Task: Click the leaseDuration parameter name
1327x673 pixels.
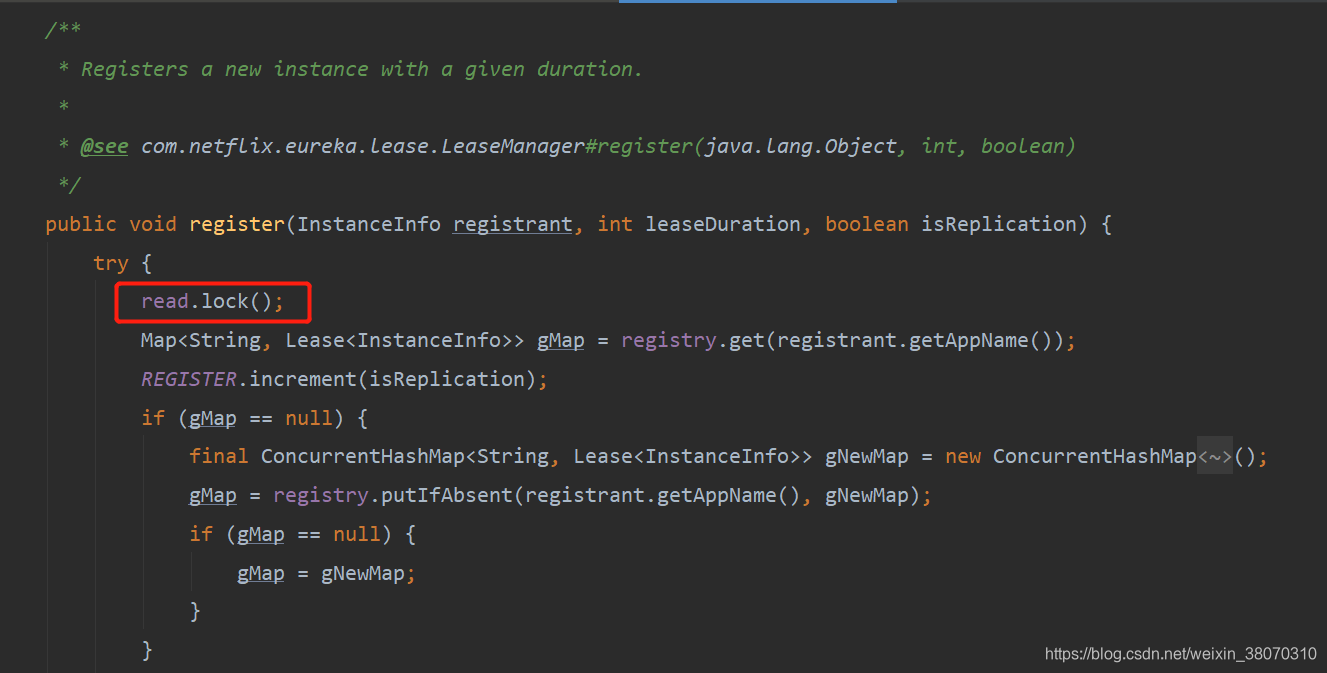Action: click(722, 224)
